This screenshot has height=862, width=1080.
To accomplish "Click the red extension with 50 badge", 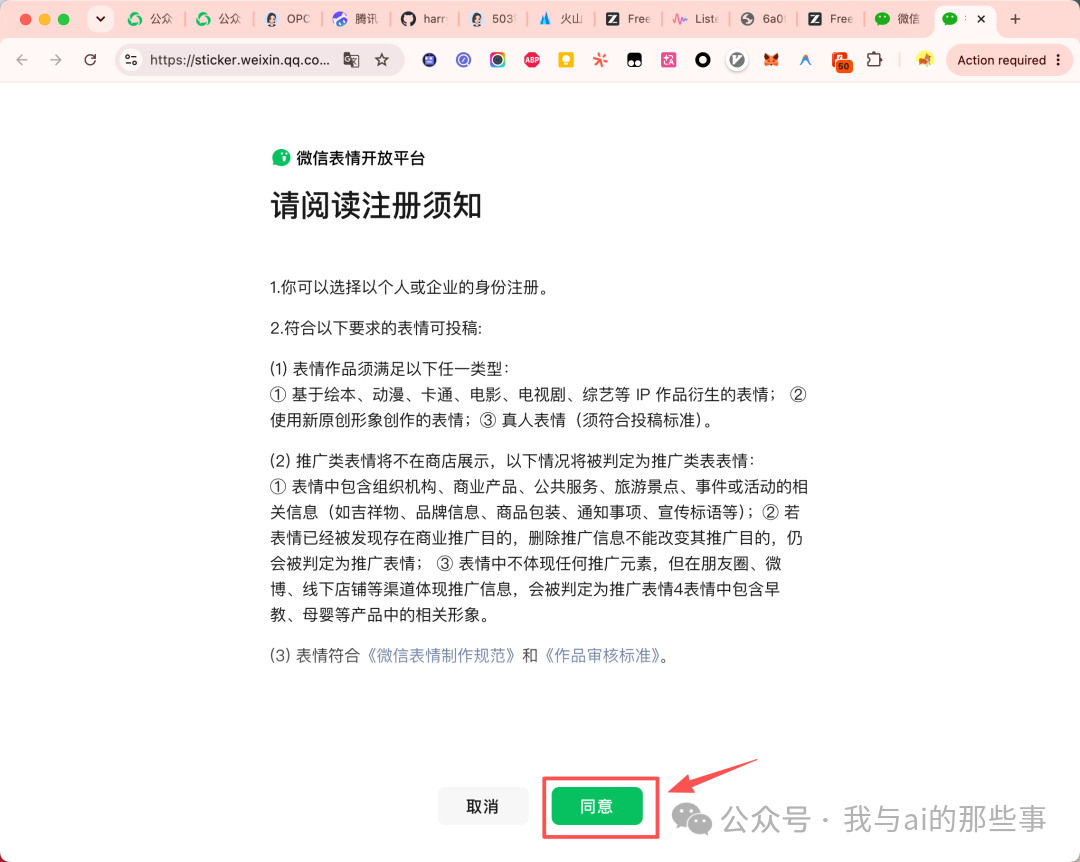I will (841, 61).
